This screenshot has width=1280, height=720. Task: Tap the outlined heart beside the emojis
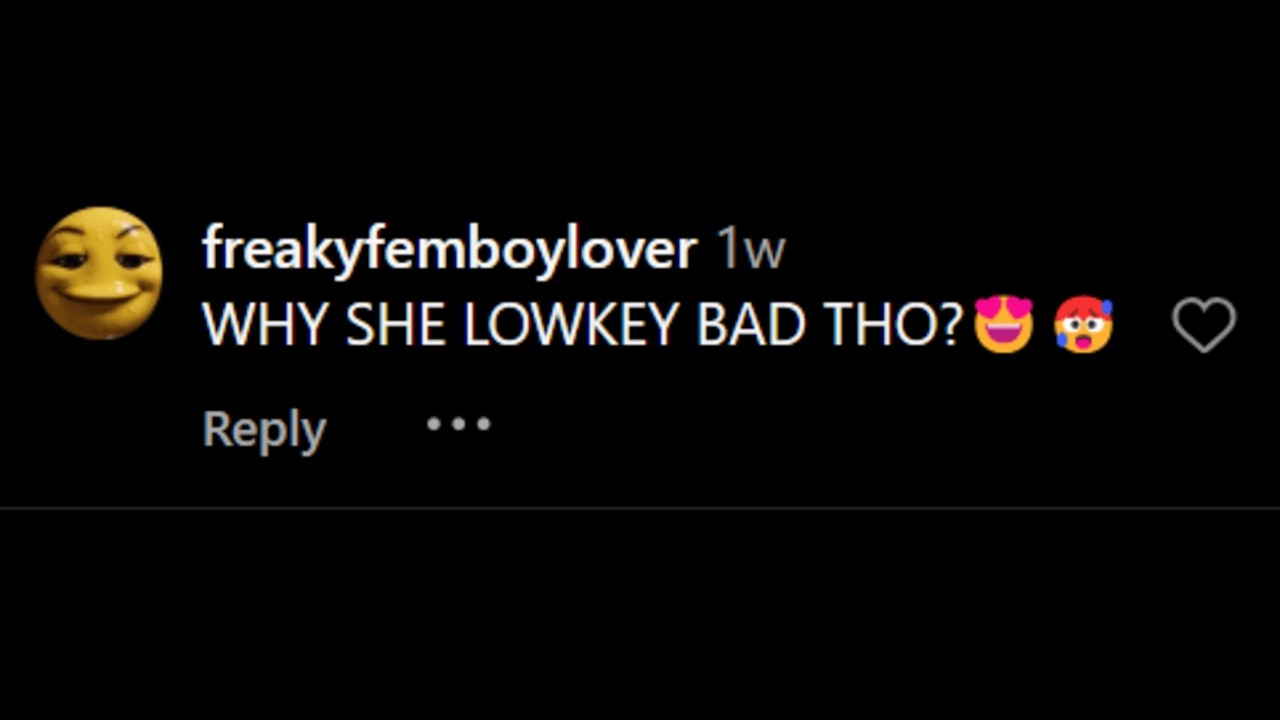tap(1204, 326)
